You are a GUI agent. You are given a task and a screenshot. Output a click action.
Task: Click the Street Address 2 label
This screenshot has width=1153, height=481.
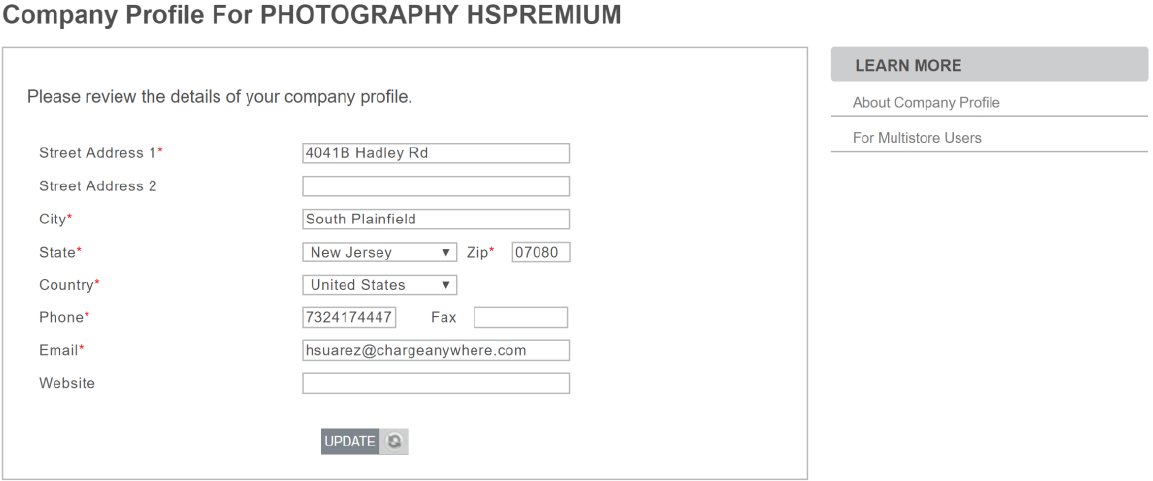point(98,186)
